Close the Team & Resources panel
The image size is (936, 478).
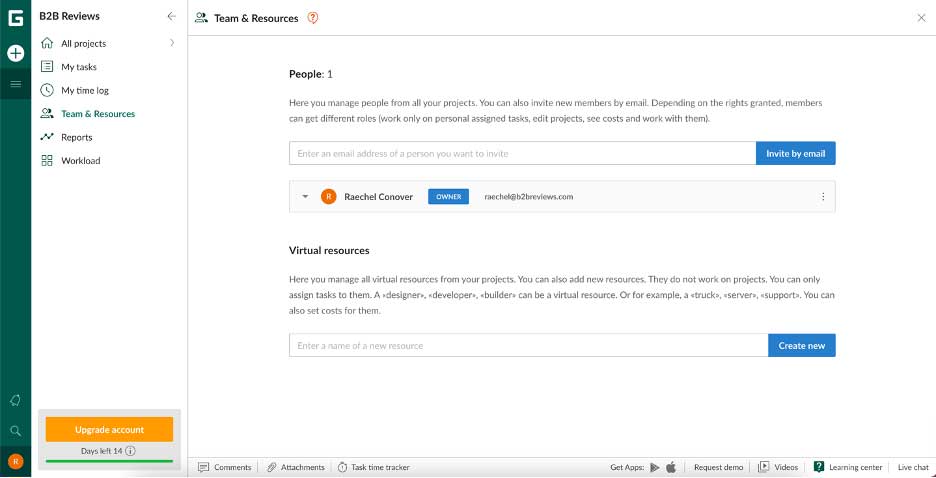point(921,18)
